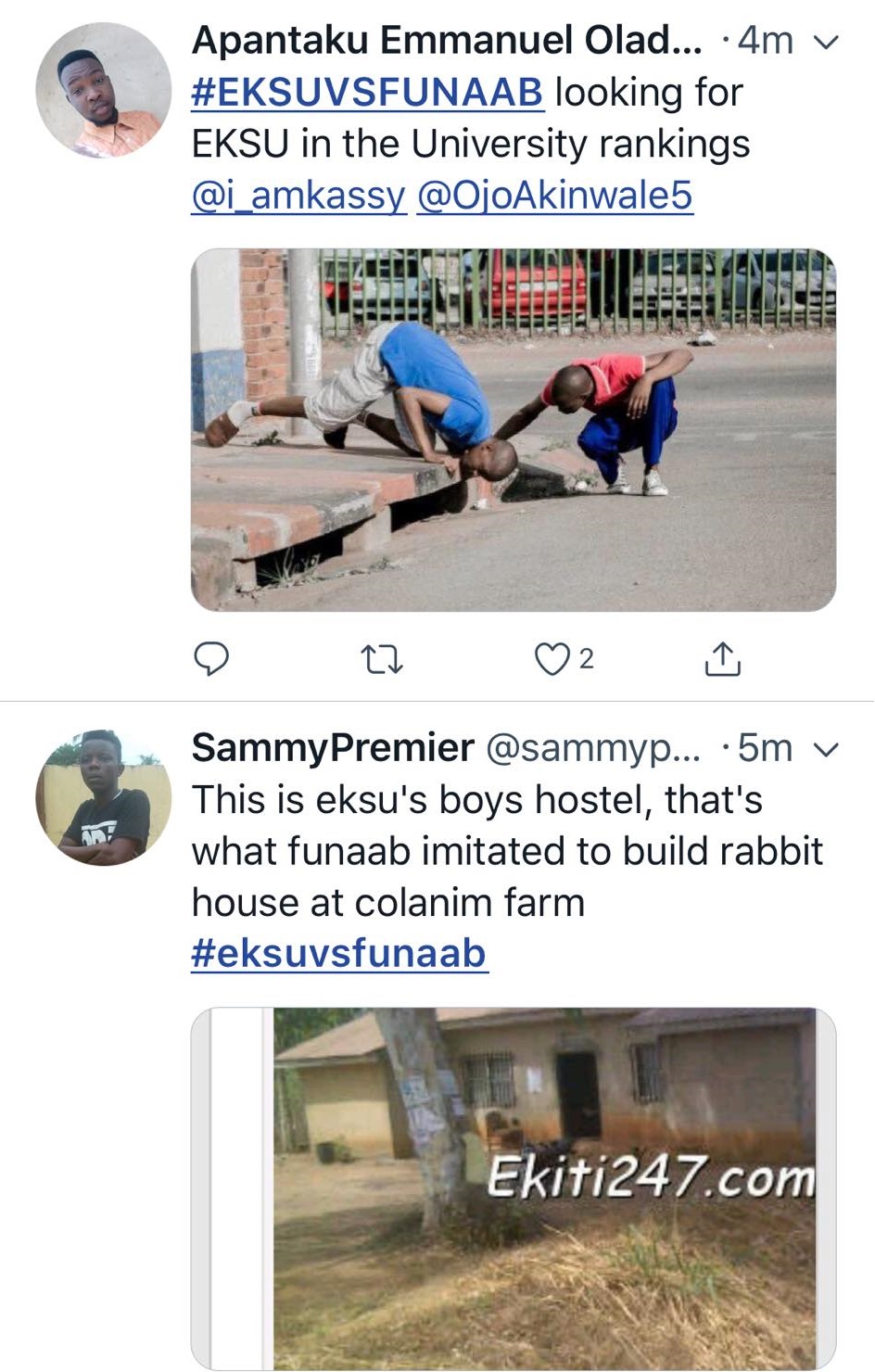Image resolution: width=875 pixels, height=1372 pixels.
Task: View photo of men looking into drain
Action: tap(514, 429)
